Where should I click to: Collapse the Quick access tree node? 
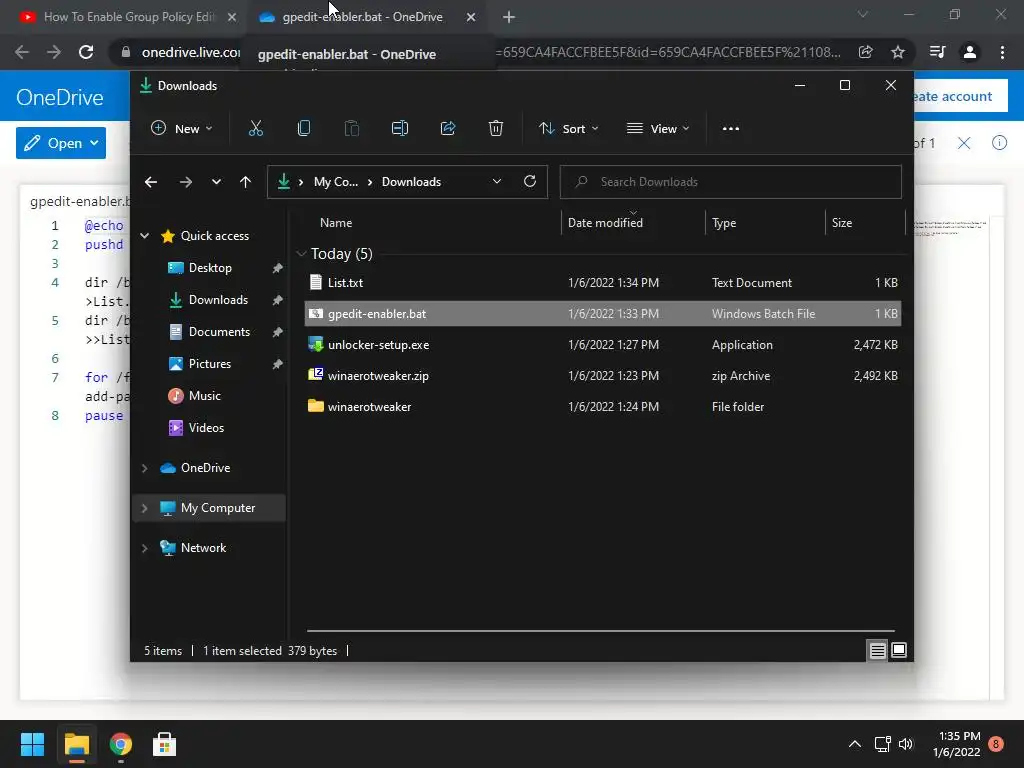click(144, 236)
